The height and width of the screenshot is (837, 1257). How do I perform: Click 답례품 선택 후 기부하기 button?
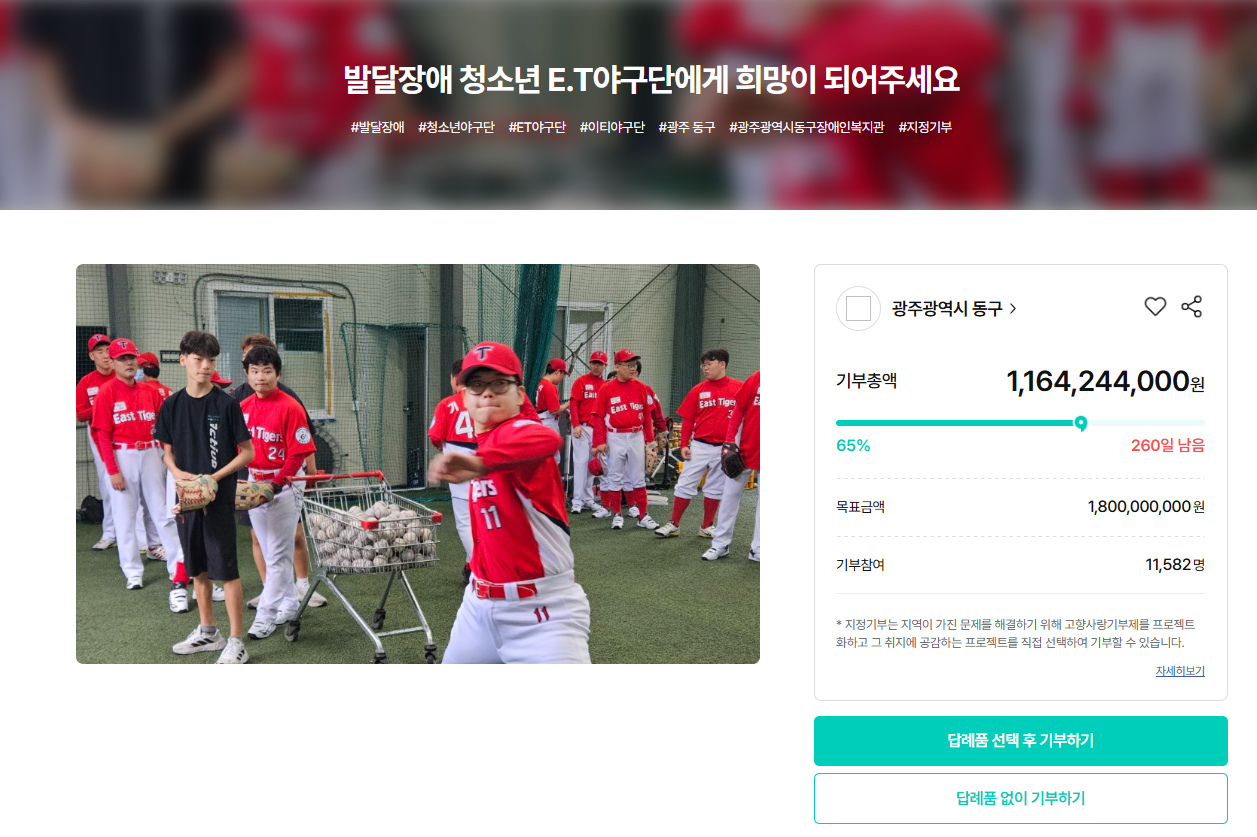pyautogui.click(x=1020, y=741)
